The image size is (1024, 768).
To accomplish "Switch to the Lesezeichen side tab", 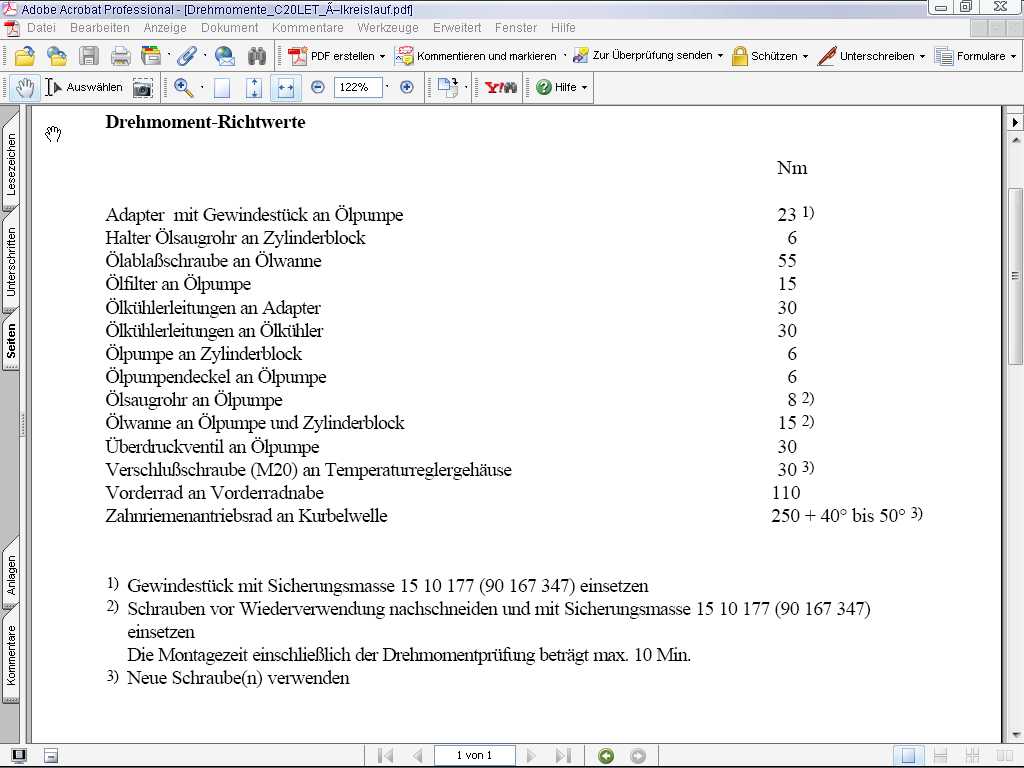I will (11, 165).
